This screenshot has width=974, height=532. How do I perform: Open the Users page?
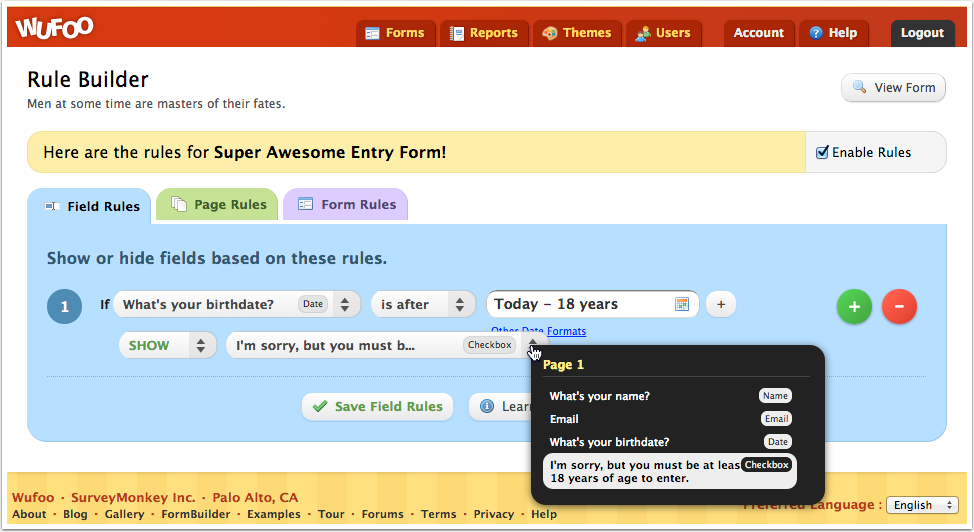[x=663, y=33]
